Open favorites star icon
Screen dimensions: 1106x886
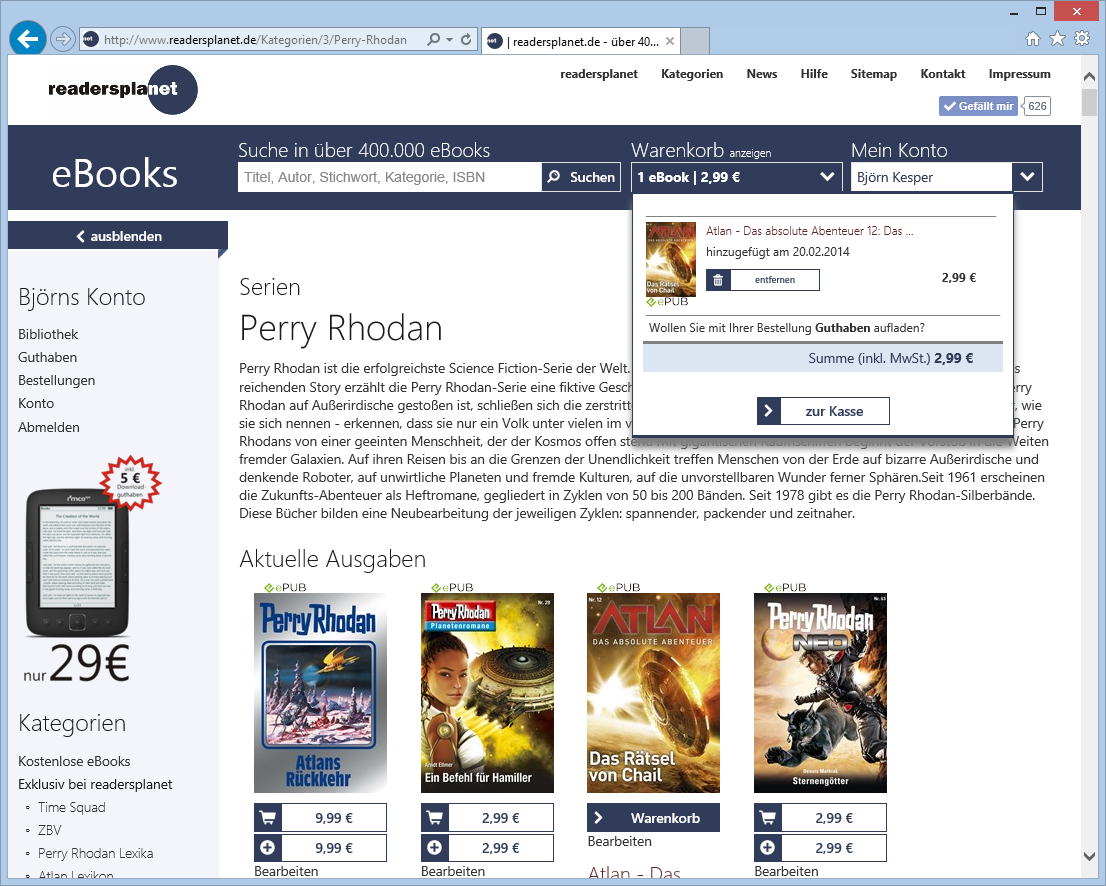(1057, 39)
